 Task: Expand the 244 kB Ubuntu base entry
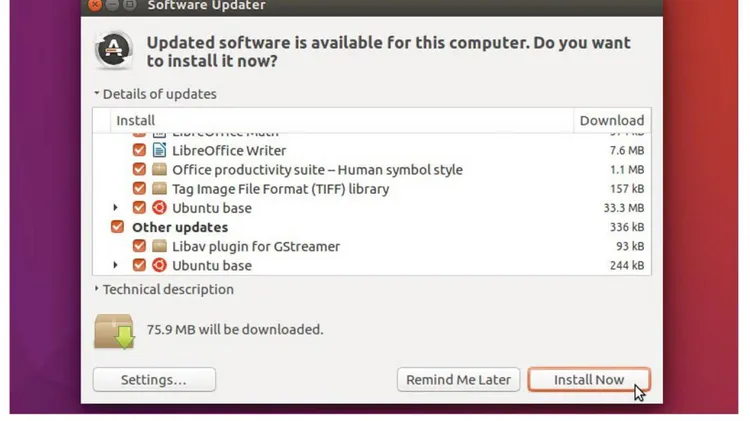115,265
